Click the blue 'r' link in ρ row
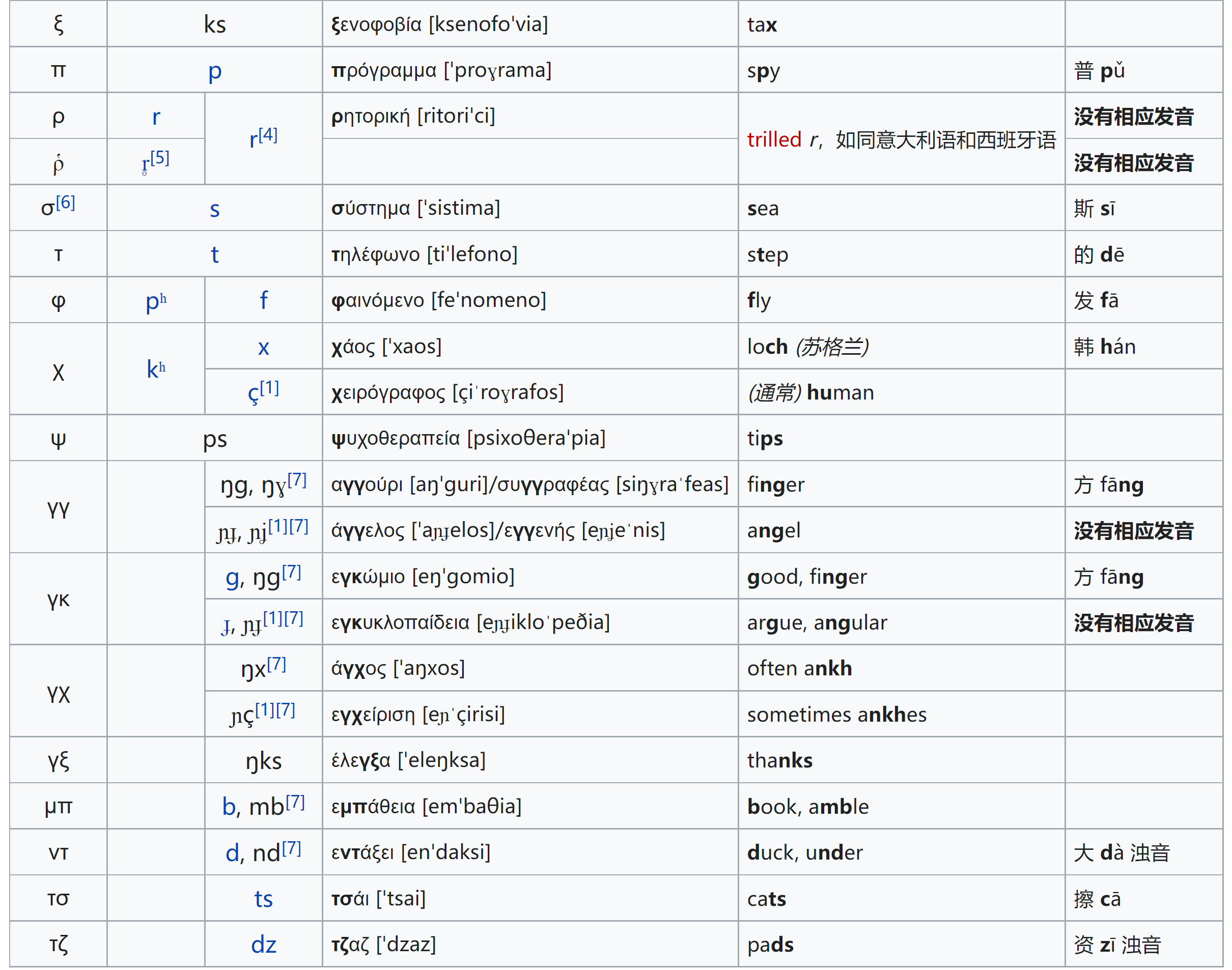This screenshot has width=1232, height=970. pos(156,117)
